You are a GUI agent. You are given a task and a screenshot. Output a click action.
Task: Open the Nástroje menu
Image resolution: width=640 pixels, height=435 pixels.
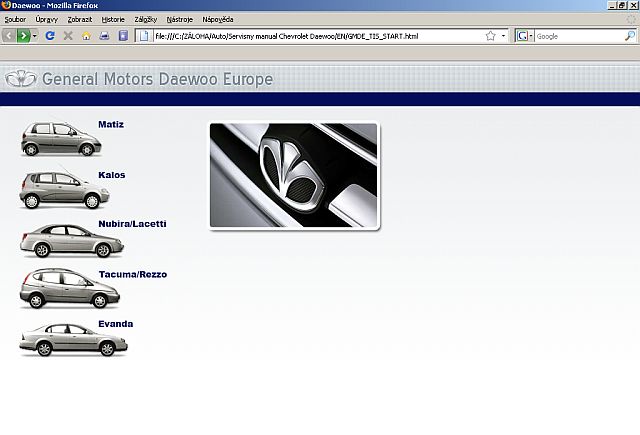180,19
